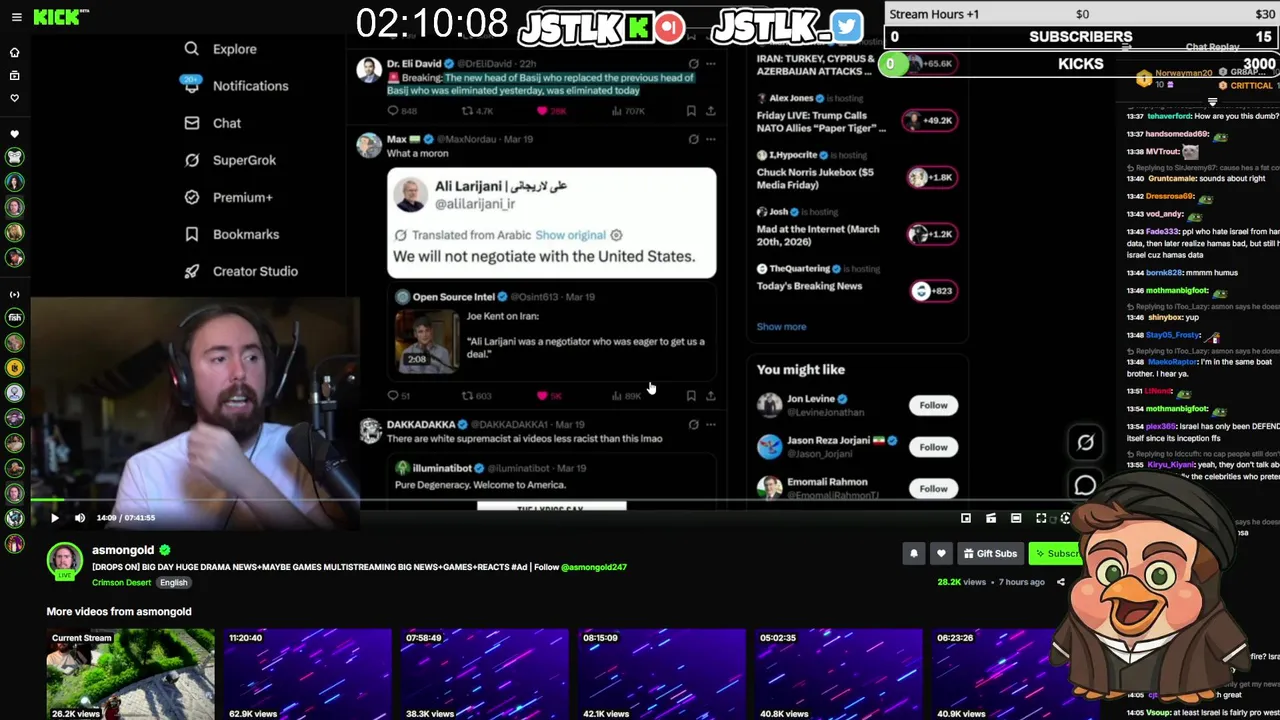Go to Kick Home in sidebar
The width and height of the screenshot is (1280, 720).
(x=14, y=52)
